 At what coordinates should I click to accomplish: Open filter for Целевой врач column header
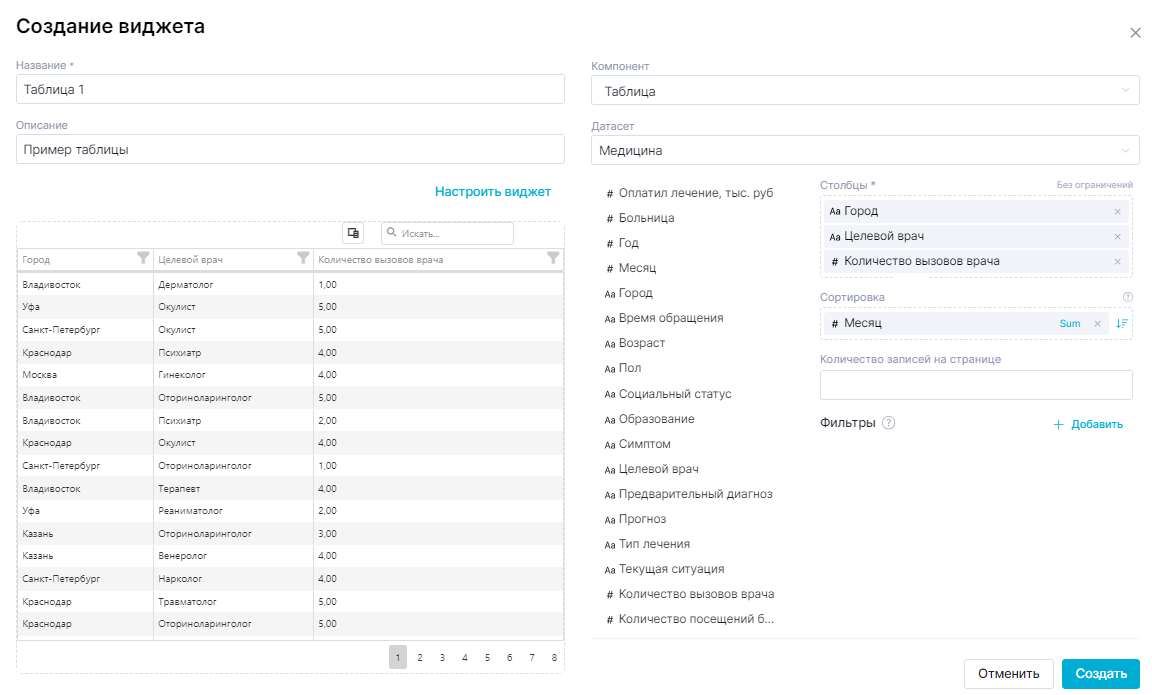tap(303, 258)
